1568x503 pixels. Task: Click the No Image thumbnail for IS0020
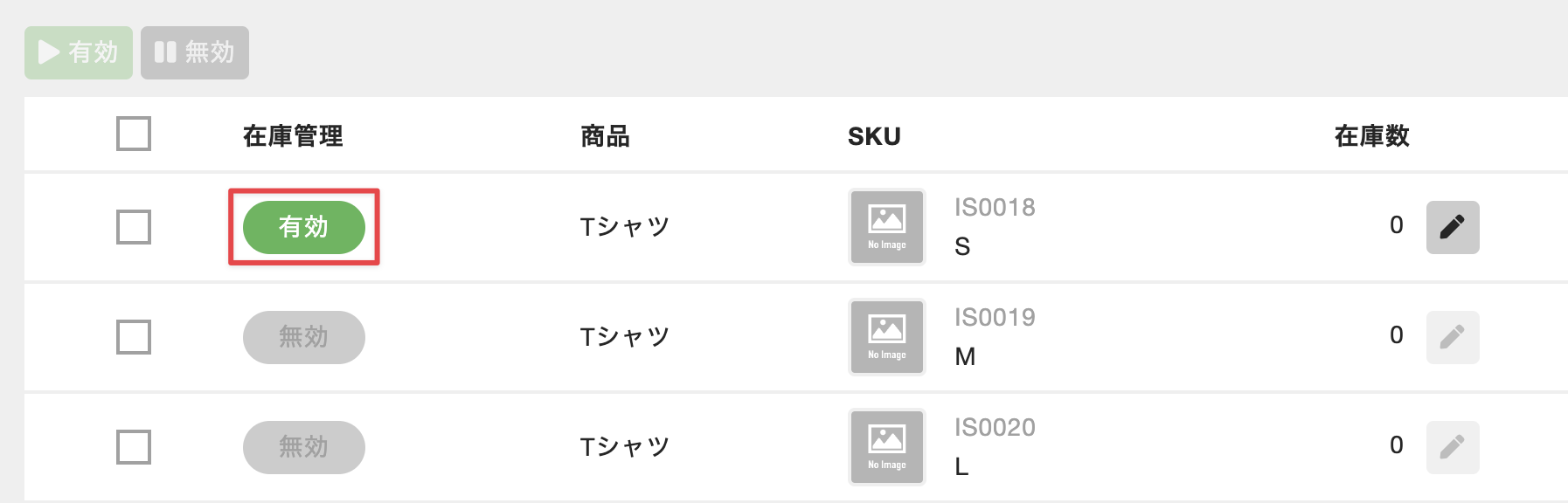(886, 447)
